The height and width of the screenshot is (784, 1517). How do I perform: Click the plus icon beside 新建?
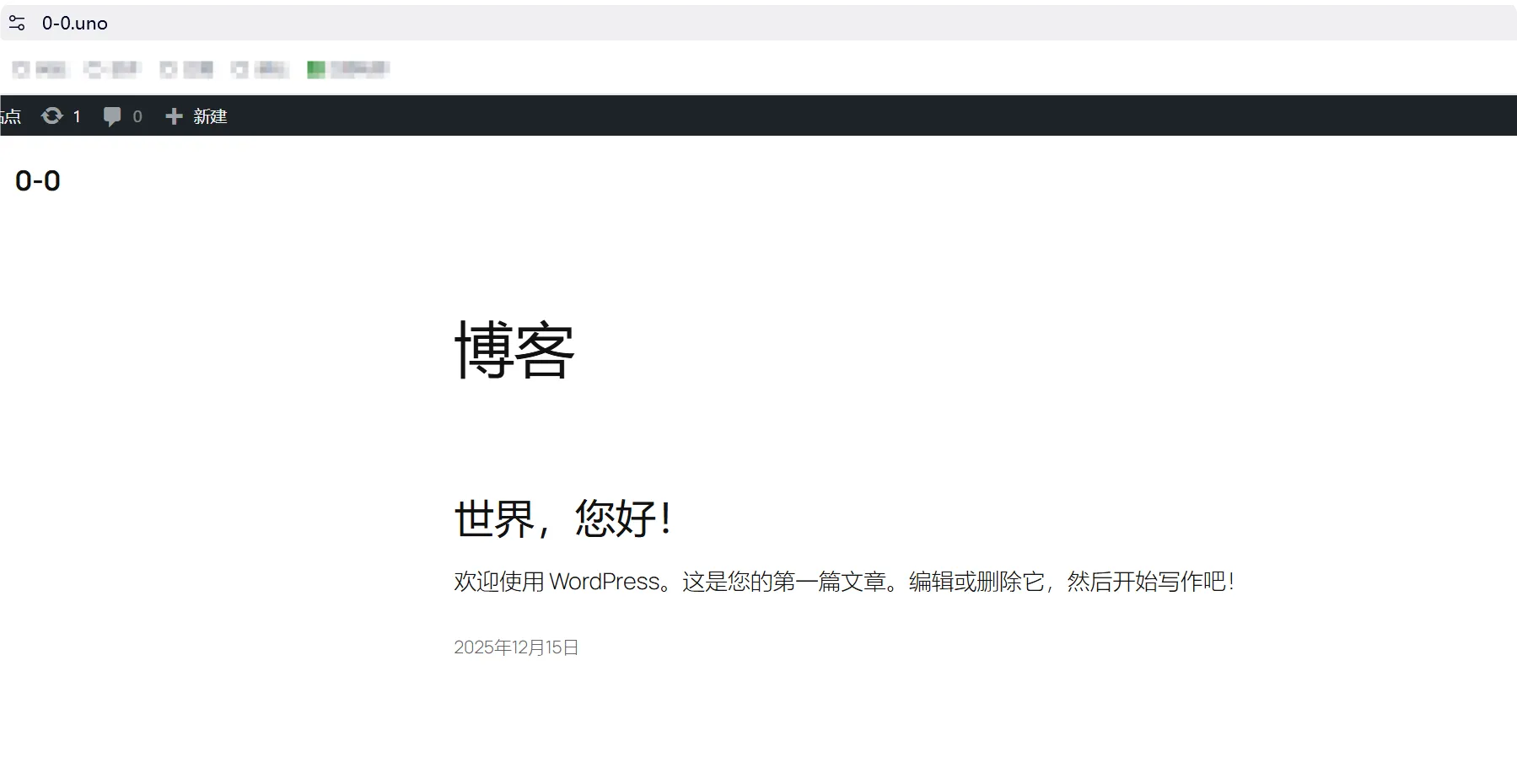tap(174, 115)
